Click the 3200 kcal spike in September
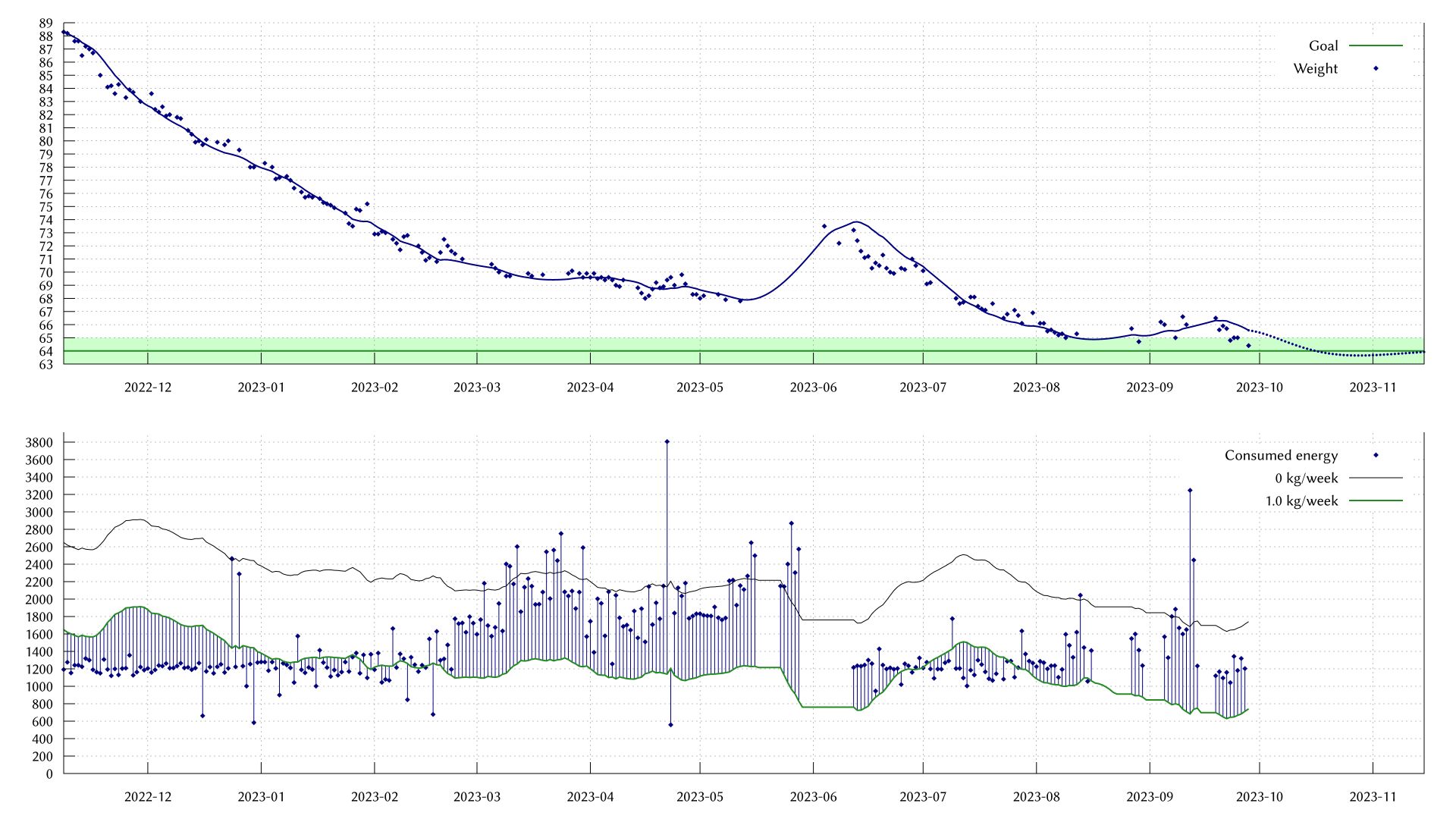This screenshot has width=1456, height=819. pos(1189,491)
